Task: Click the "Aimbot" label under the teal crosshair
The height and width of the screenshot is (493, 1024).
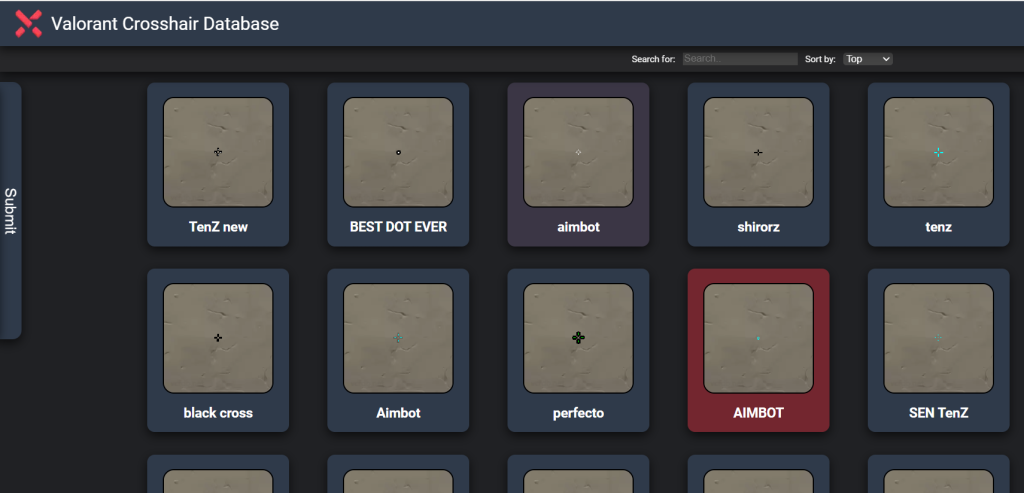Action: point(398,413)
